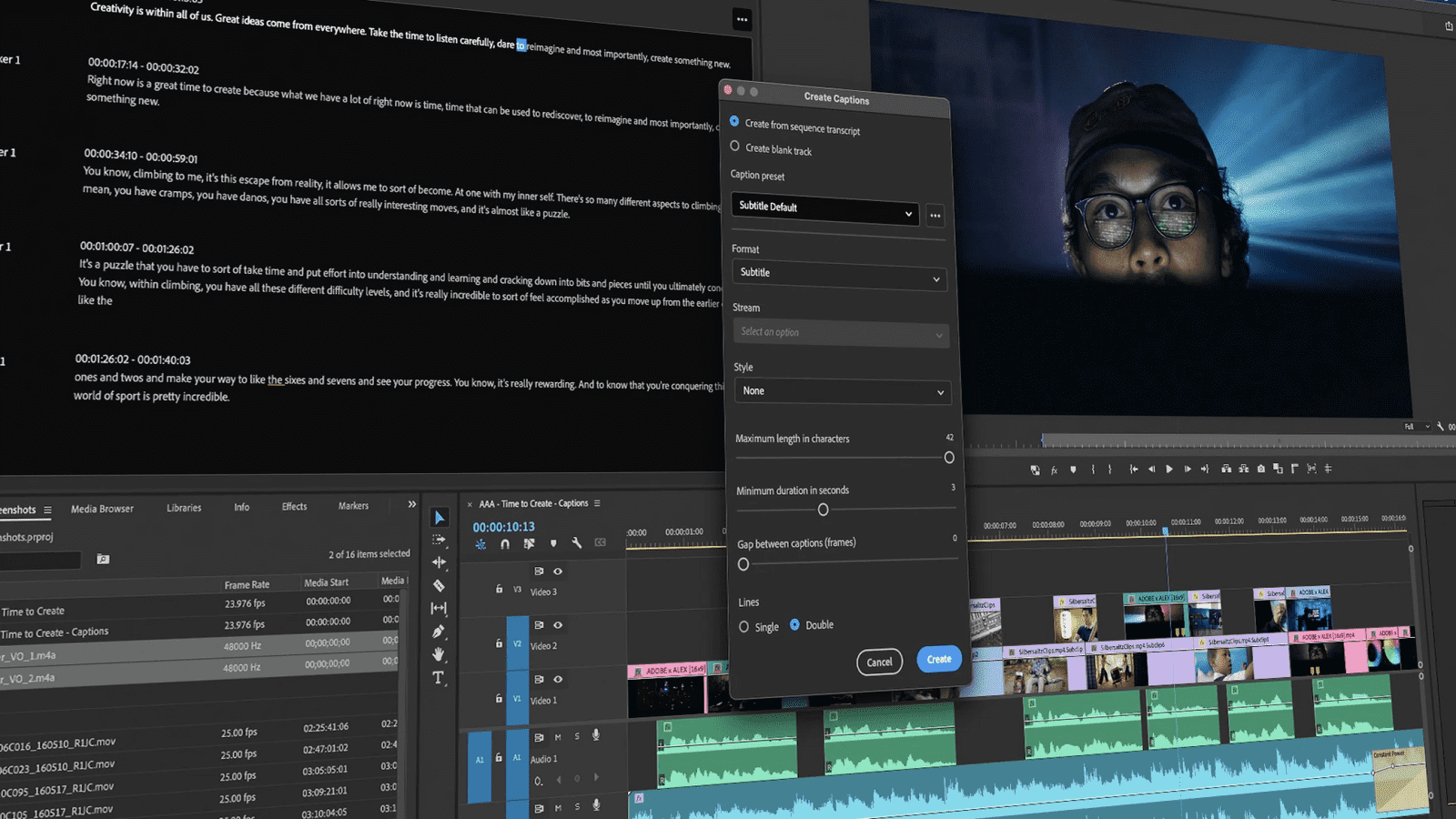Mute the Audio 1 track

click(x=558, y=736)
